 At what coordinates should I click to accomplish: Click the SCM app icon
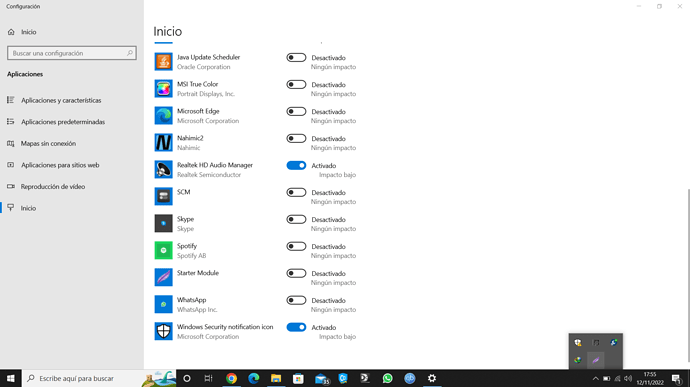[x=163, y=196]
